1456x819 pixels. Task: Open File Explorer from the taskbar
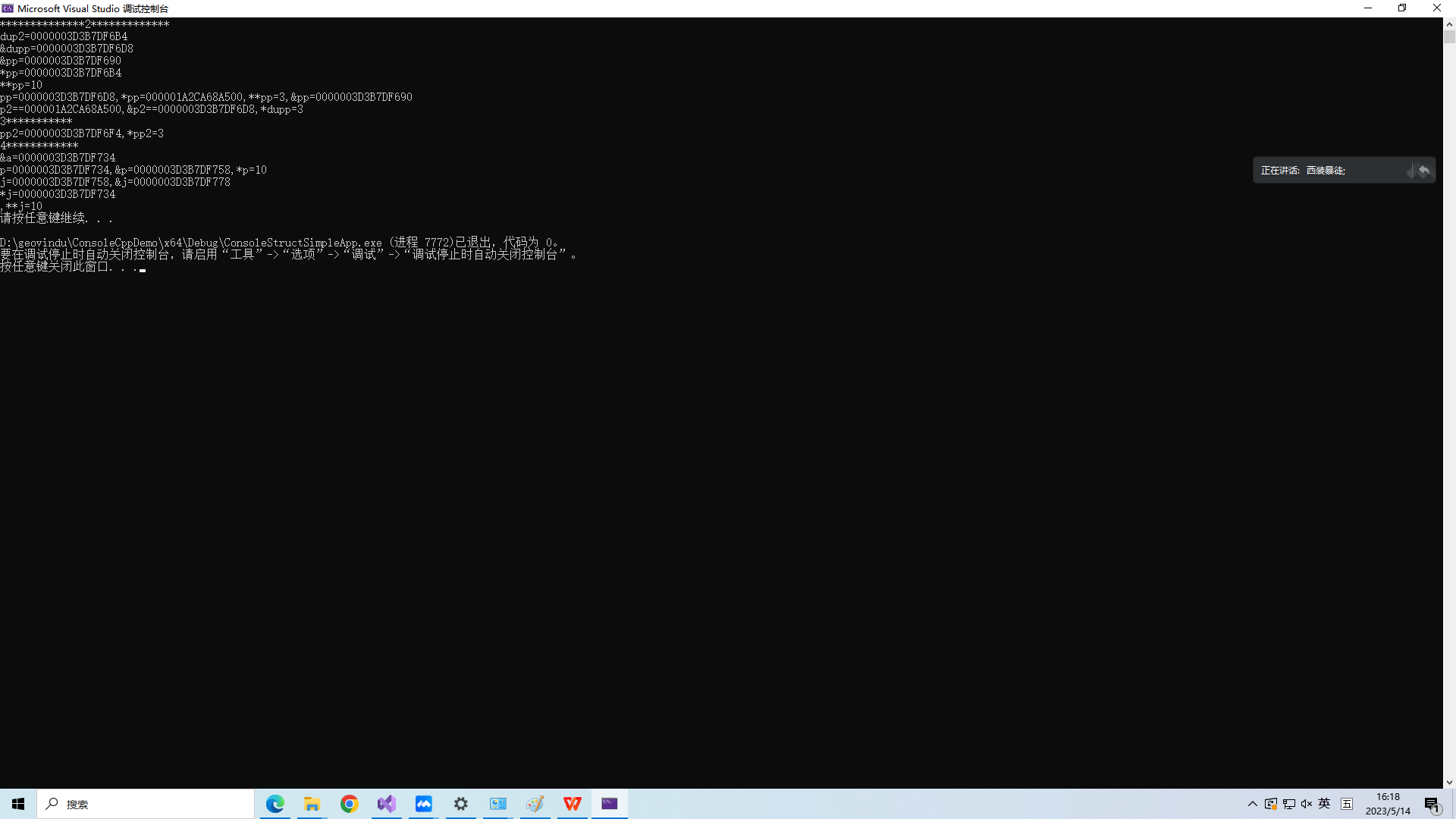(x=312, y=804)
